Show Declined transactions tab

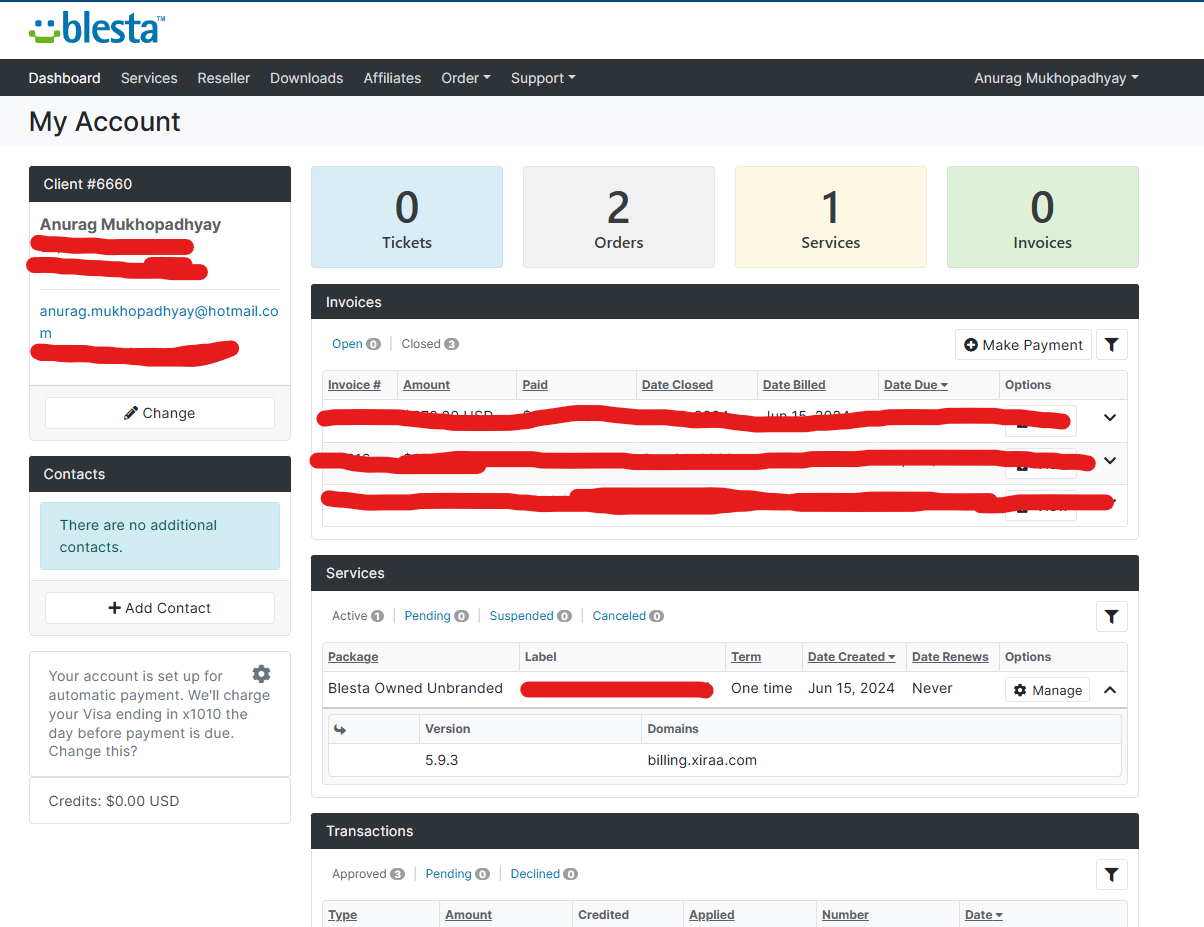[x=544, y=874]
